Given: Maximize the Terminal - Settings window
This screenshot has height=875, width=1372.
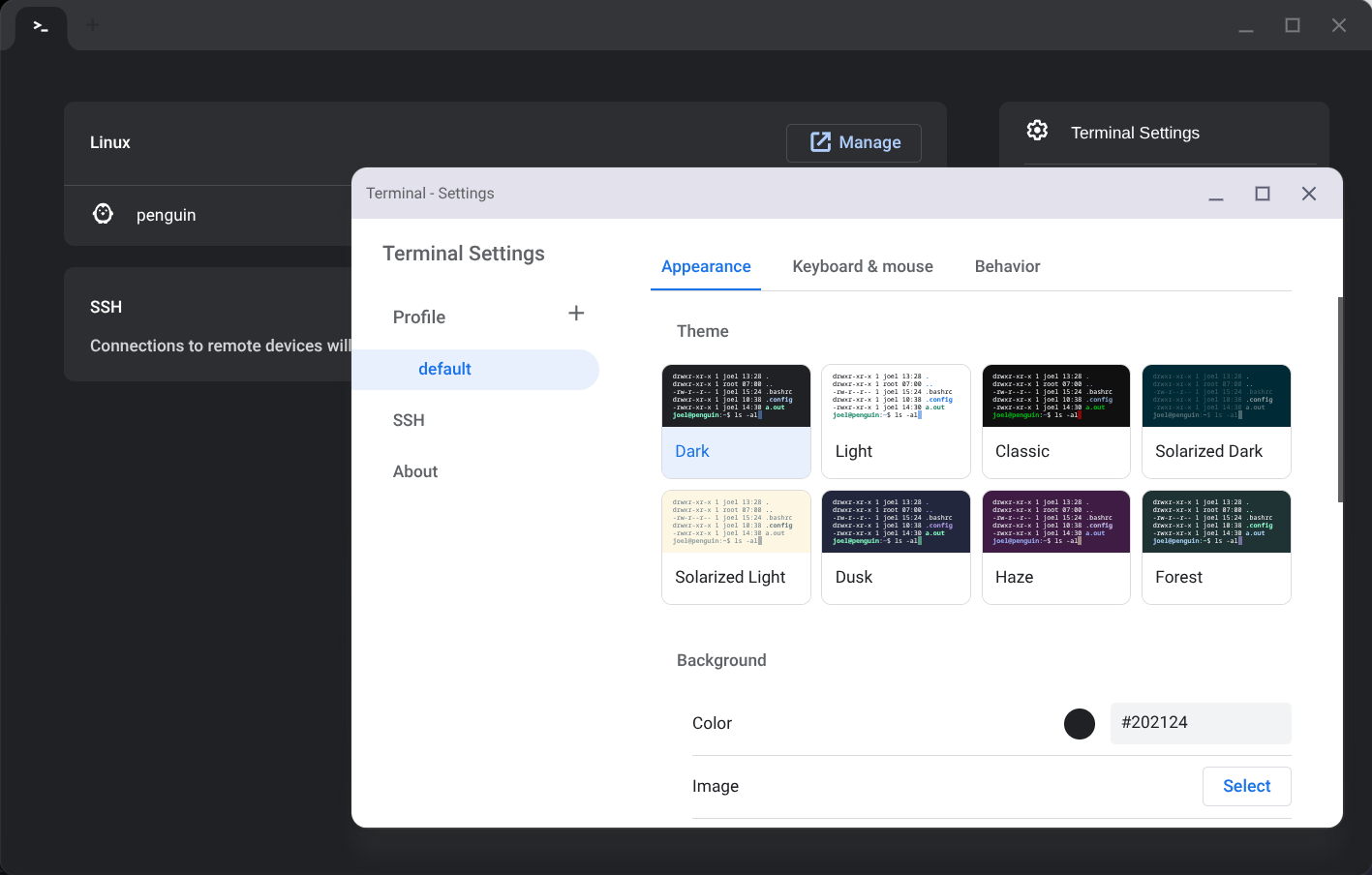Looking at the screenshot, I should (1263, 194).
